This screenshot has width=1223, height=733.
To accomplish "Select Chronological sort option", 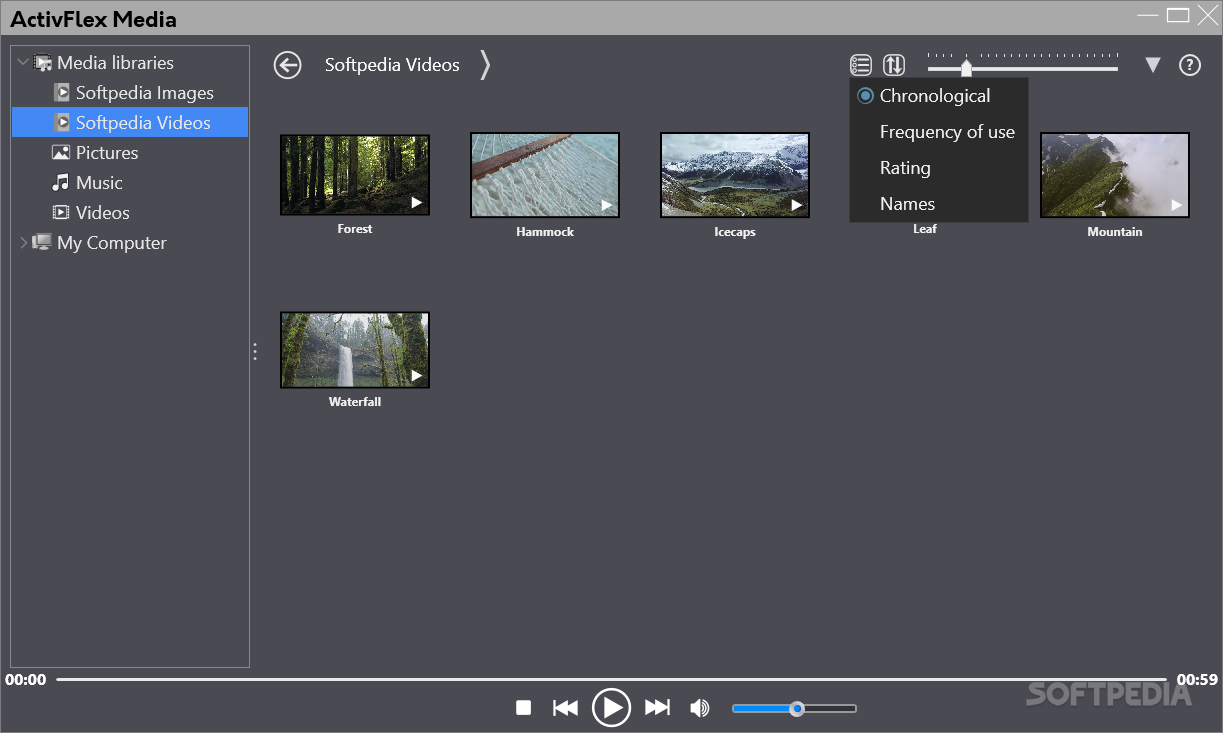I will [938, 96].
